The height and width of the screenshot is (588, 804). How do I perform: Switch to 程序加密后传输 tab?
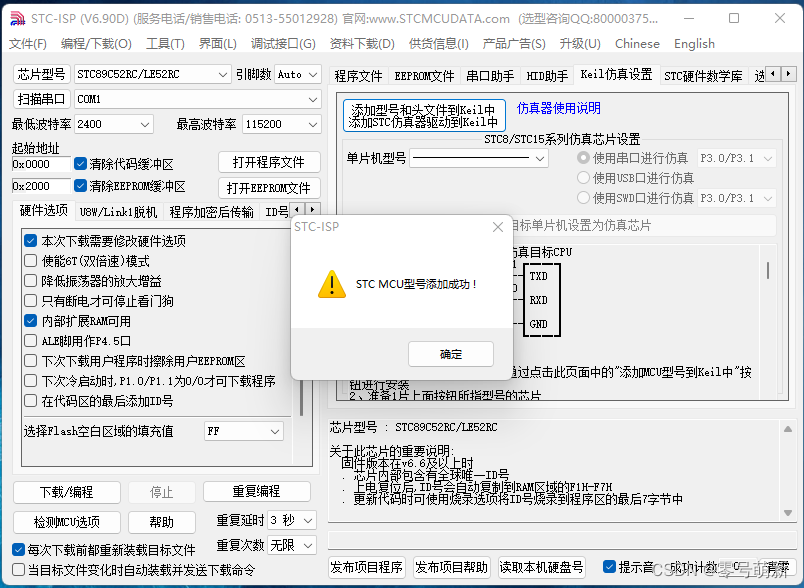[x=211, y=212]
